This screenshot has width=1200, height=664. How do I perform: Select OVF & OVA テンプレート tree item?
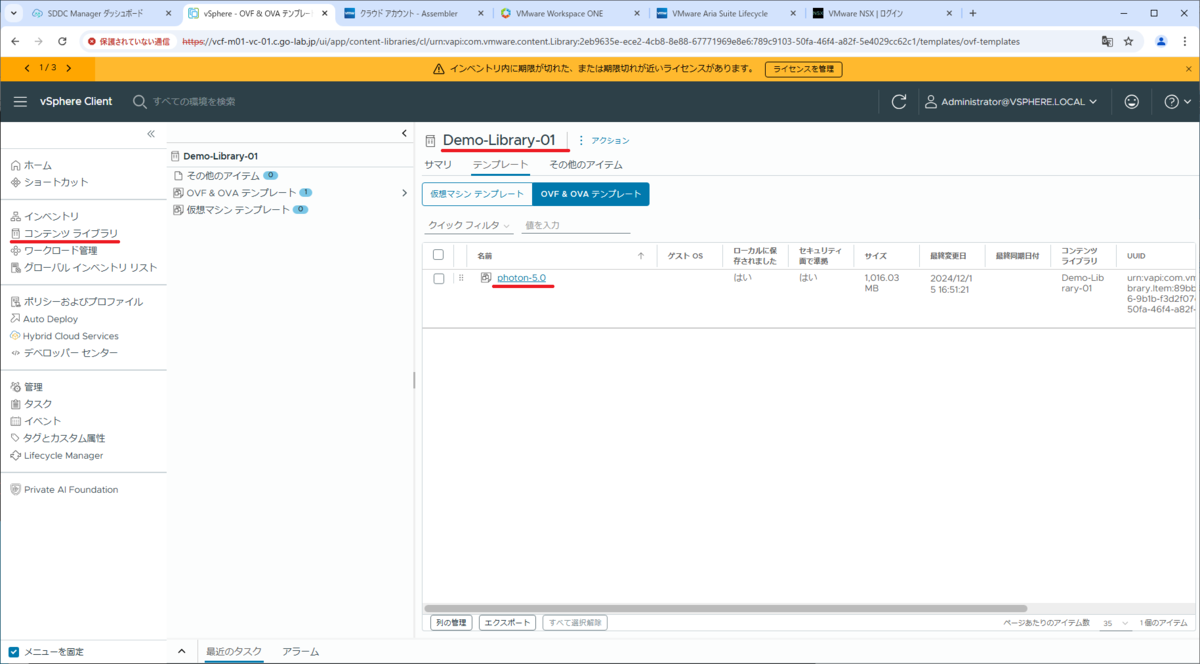pyautogui.click(x=243, y=193)
